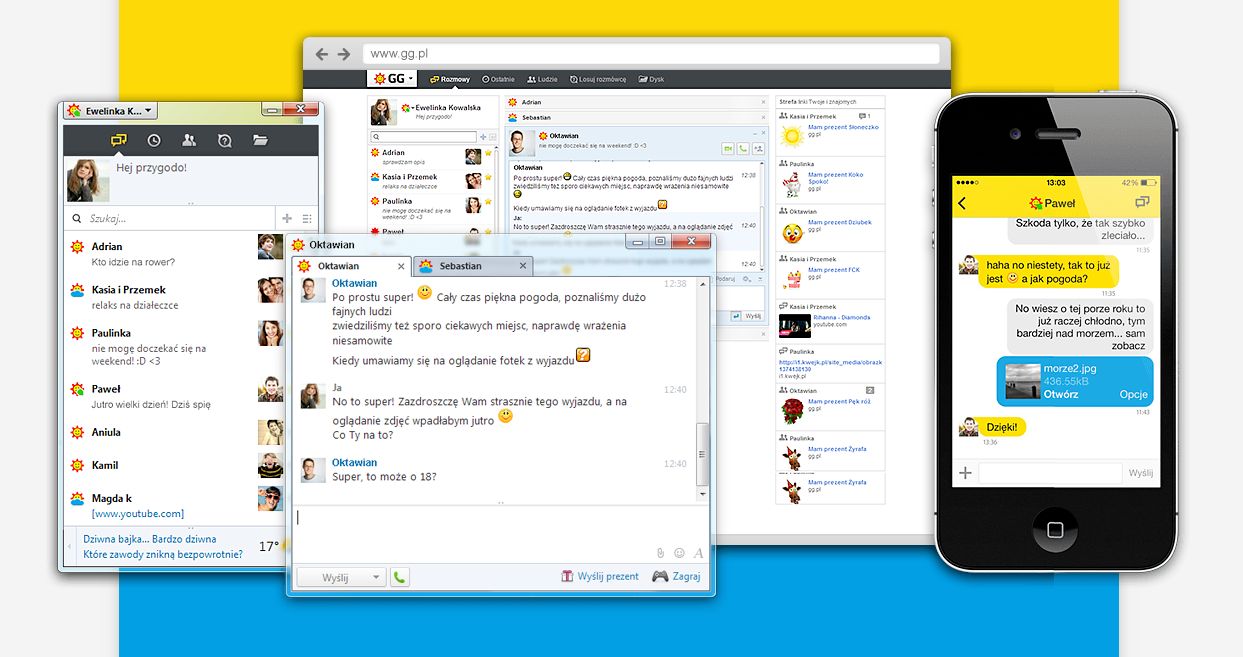The height and width of the screenshot is (657, 1243).
Task: Select Ludzie tab in browser GG
Action: pyautogui.click(x=542, y=79)
